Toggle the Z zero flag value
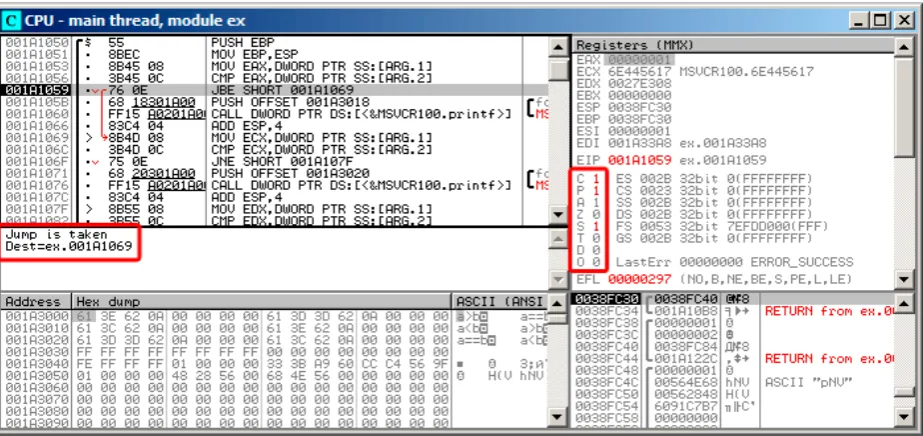This screenshot has height=436, width=923. click(x=595, y=214)
